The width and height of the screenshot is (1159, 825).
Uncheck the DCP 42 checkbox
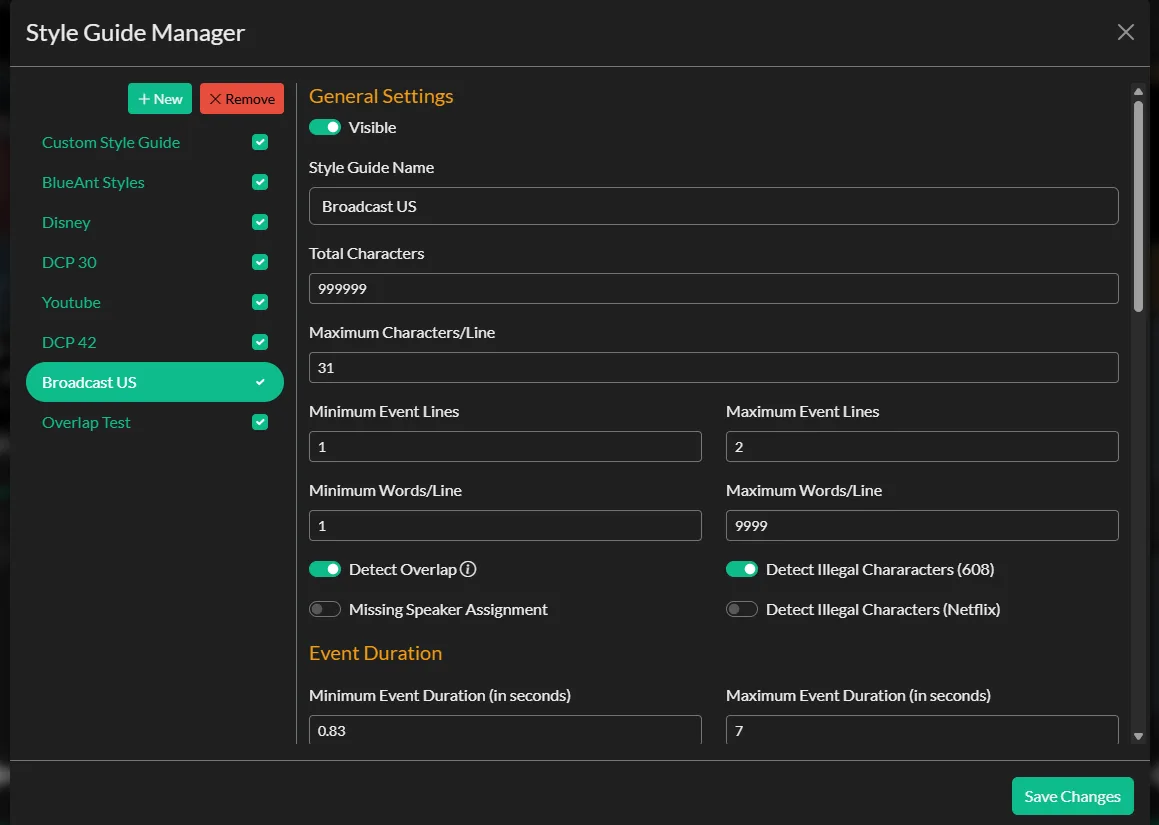(x=259, y=342)
